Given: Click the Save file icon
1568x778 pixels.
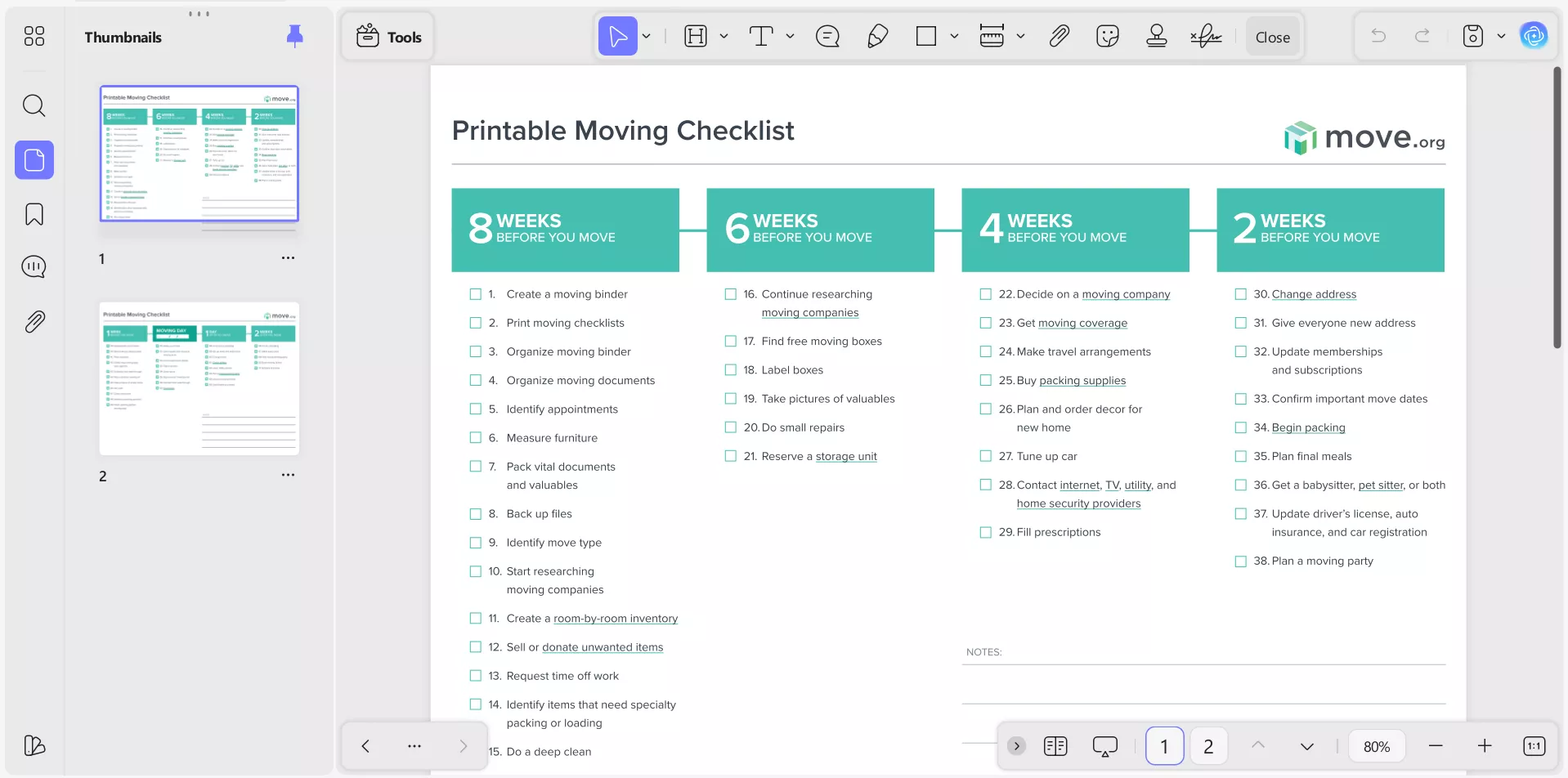Looking at the screenshot, I should pos(1473,36).
